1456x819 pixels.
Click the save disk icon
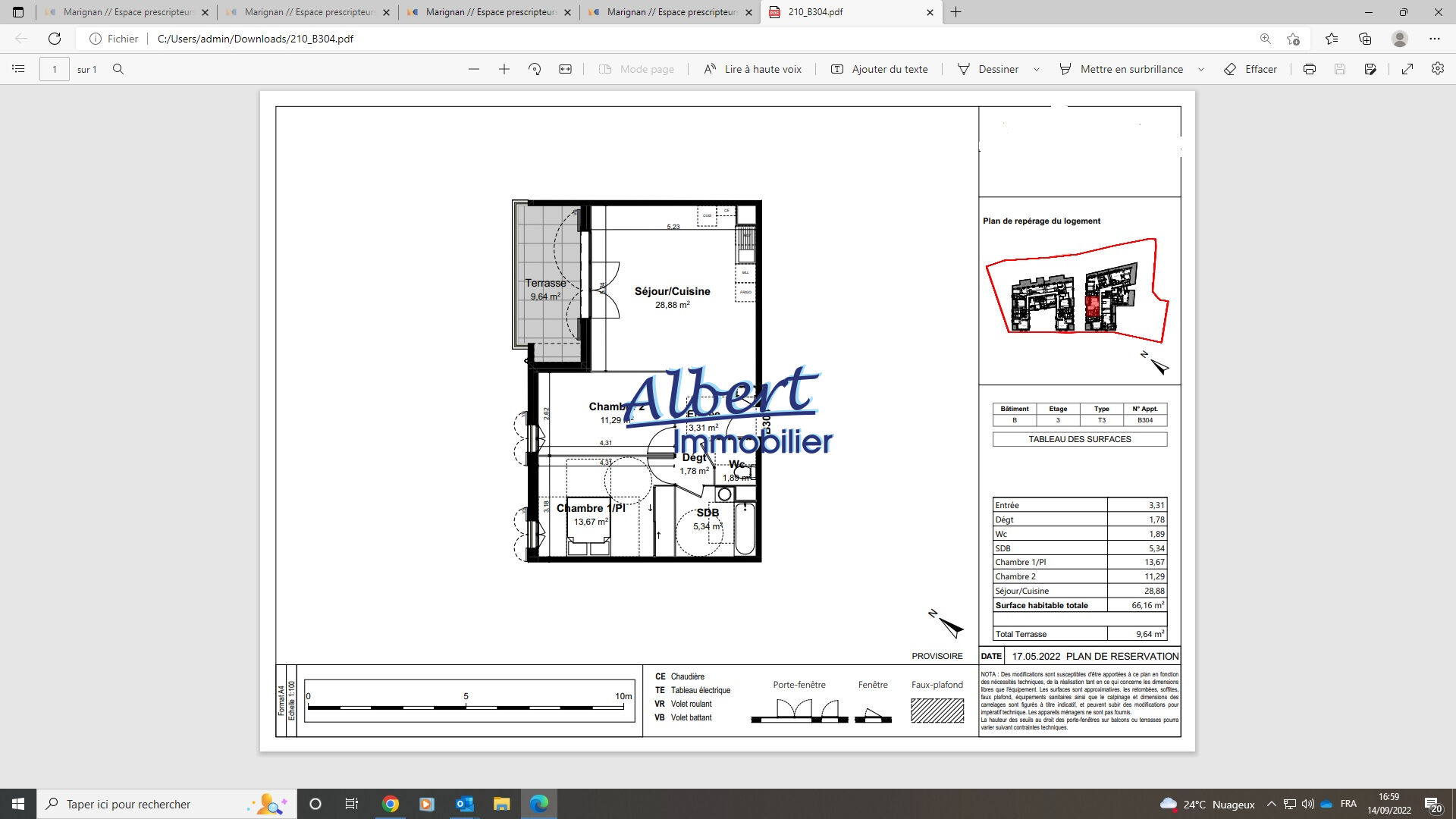[x=1340, y=69]
